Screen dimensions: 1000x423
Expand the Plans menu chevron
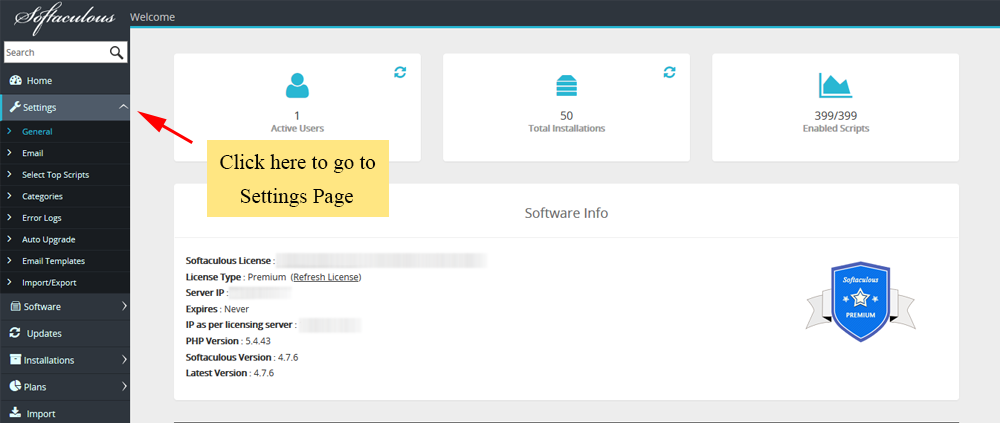124,387
